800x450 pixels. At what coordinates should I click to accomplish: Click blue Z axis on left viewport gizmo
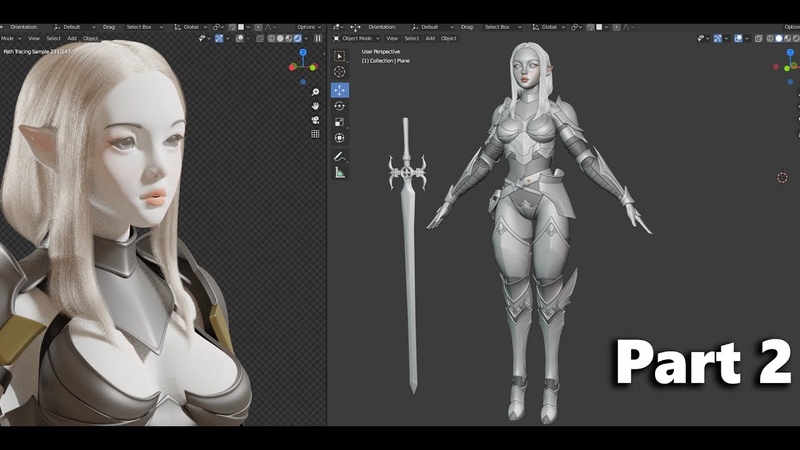(303, 52)
